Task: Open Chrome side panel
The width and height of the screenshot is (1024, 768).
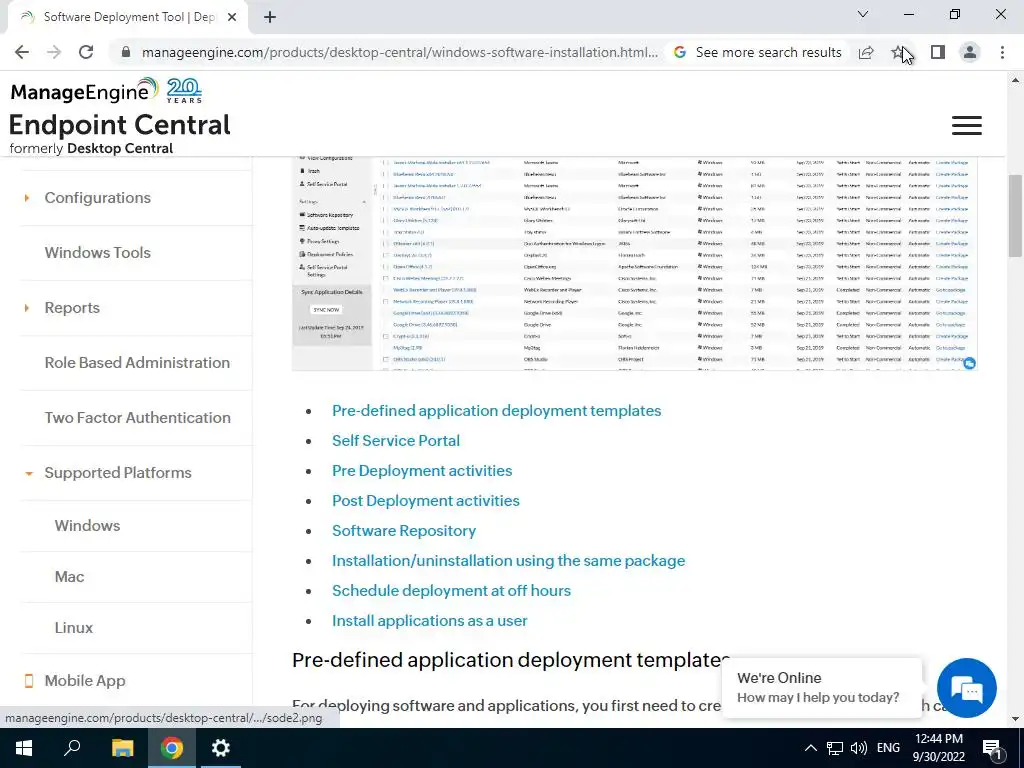Action: click(937, 52)
